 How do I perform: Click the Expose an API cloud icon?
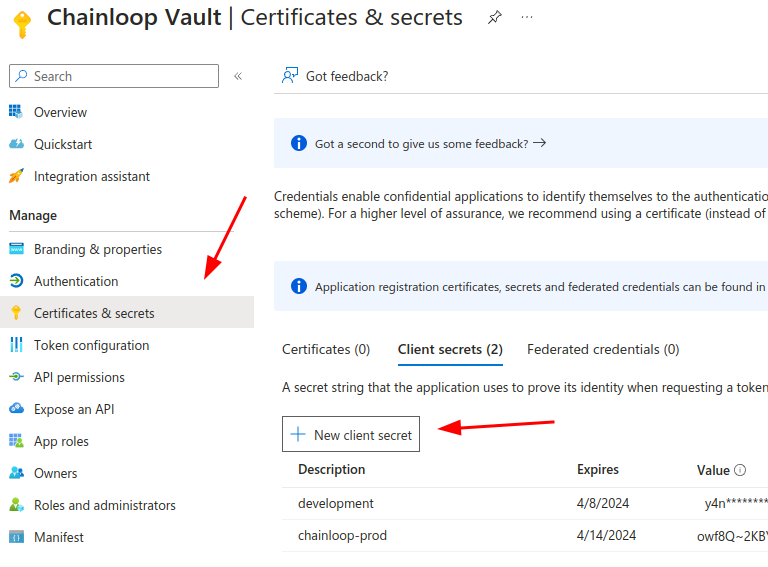16,408
